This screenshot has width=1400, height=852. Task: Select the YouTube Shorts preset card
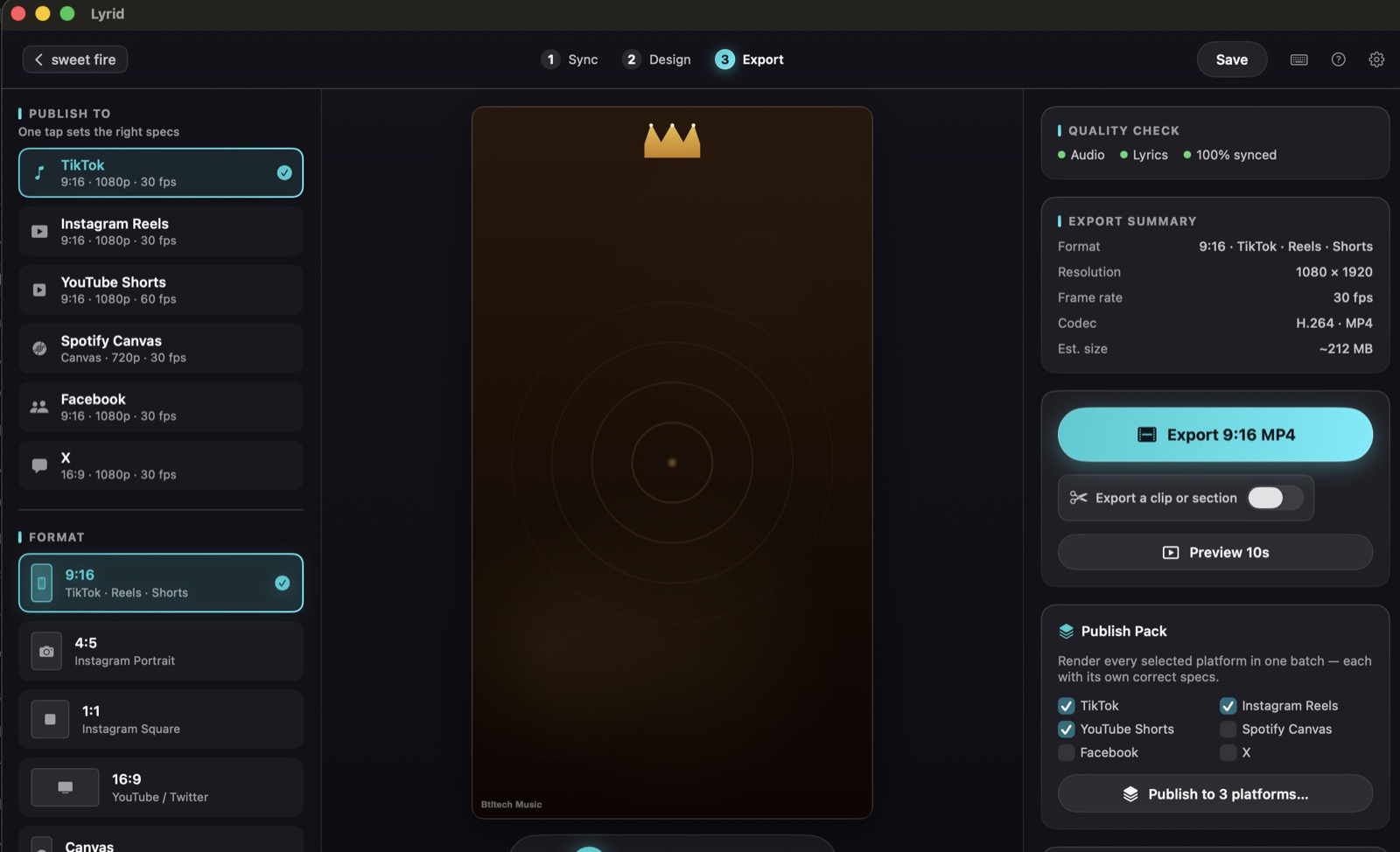tap(161, 290)
